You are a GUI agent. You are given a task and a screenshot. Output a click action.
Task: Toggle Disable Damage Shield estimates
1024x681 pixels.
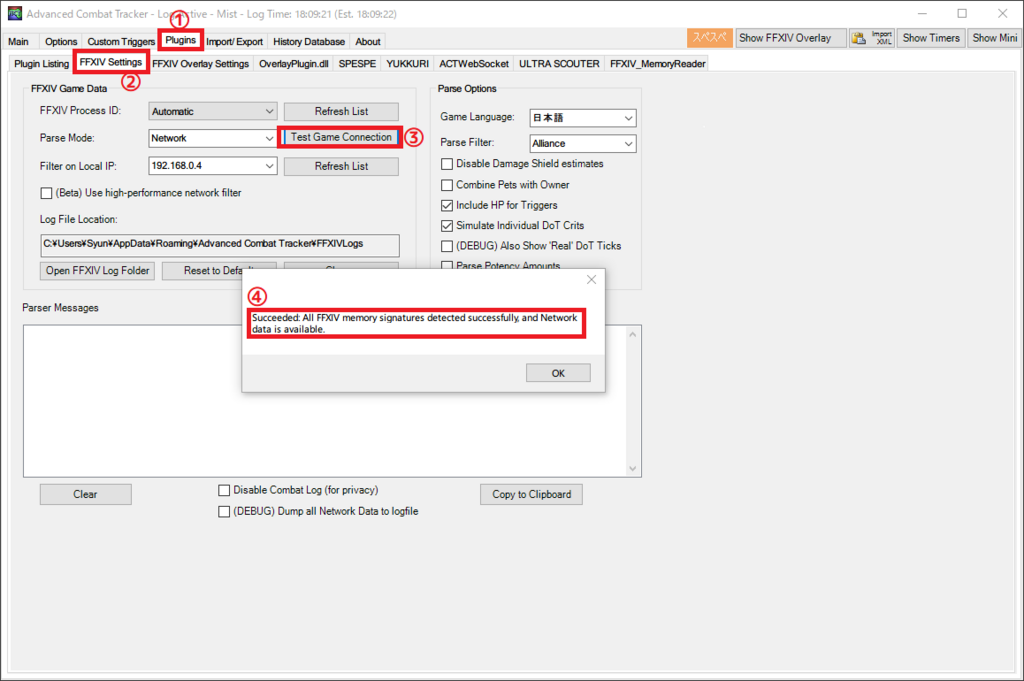[x=447, y=164]
